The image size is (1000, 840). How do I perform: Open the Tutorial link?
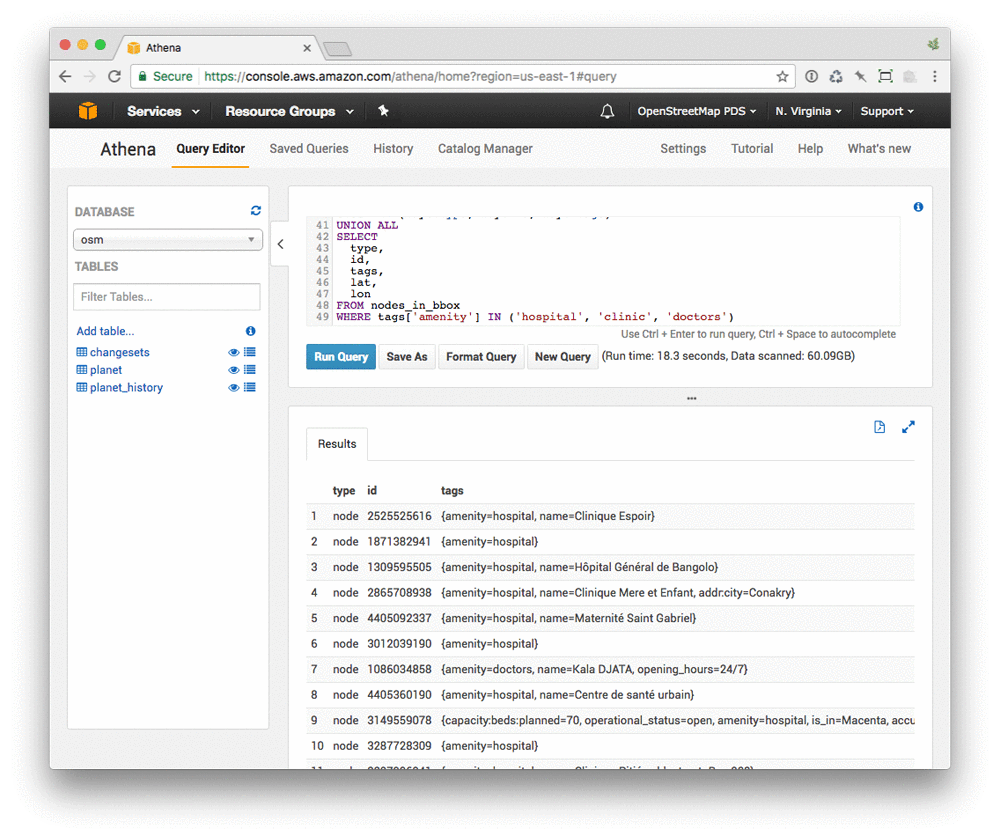tap(752, 149)
